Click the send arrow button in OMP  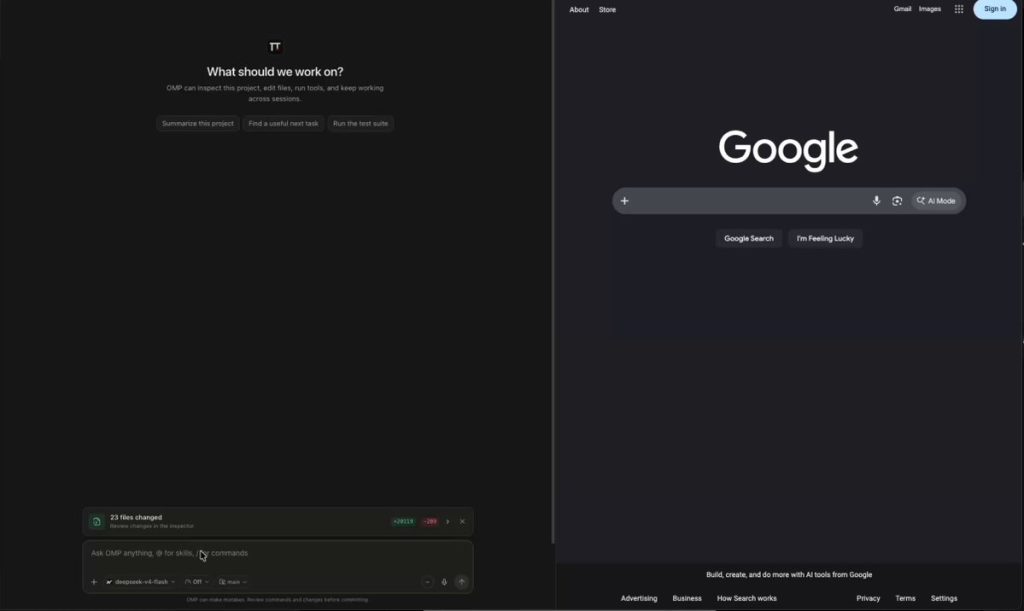(x=462, y=582)
